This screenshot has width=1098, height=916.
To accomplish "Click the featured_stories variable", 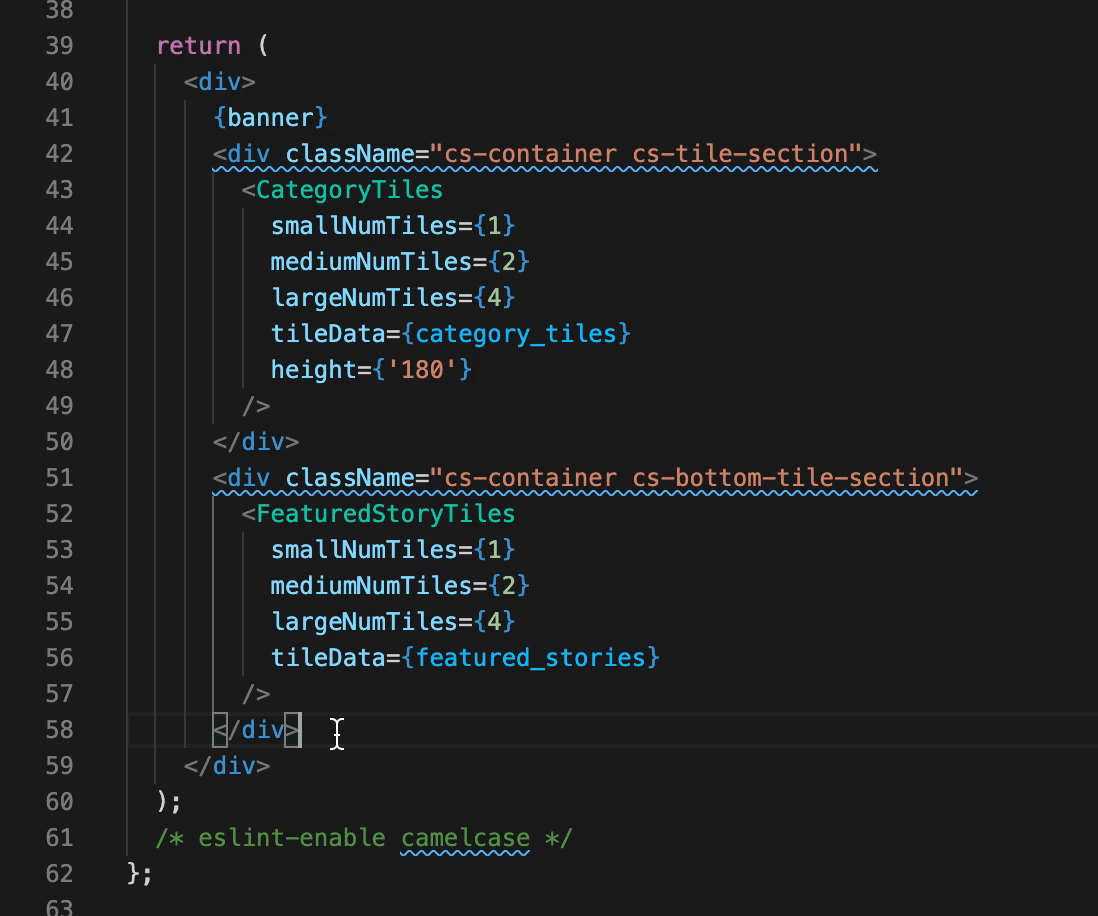I will coord(530,658).
